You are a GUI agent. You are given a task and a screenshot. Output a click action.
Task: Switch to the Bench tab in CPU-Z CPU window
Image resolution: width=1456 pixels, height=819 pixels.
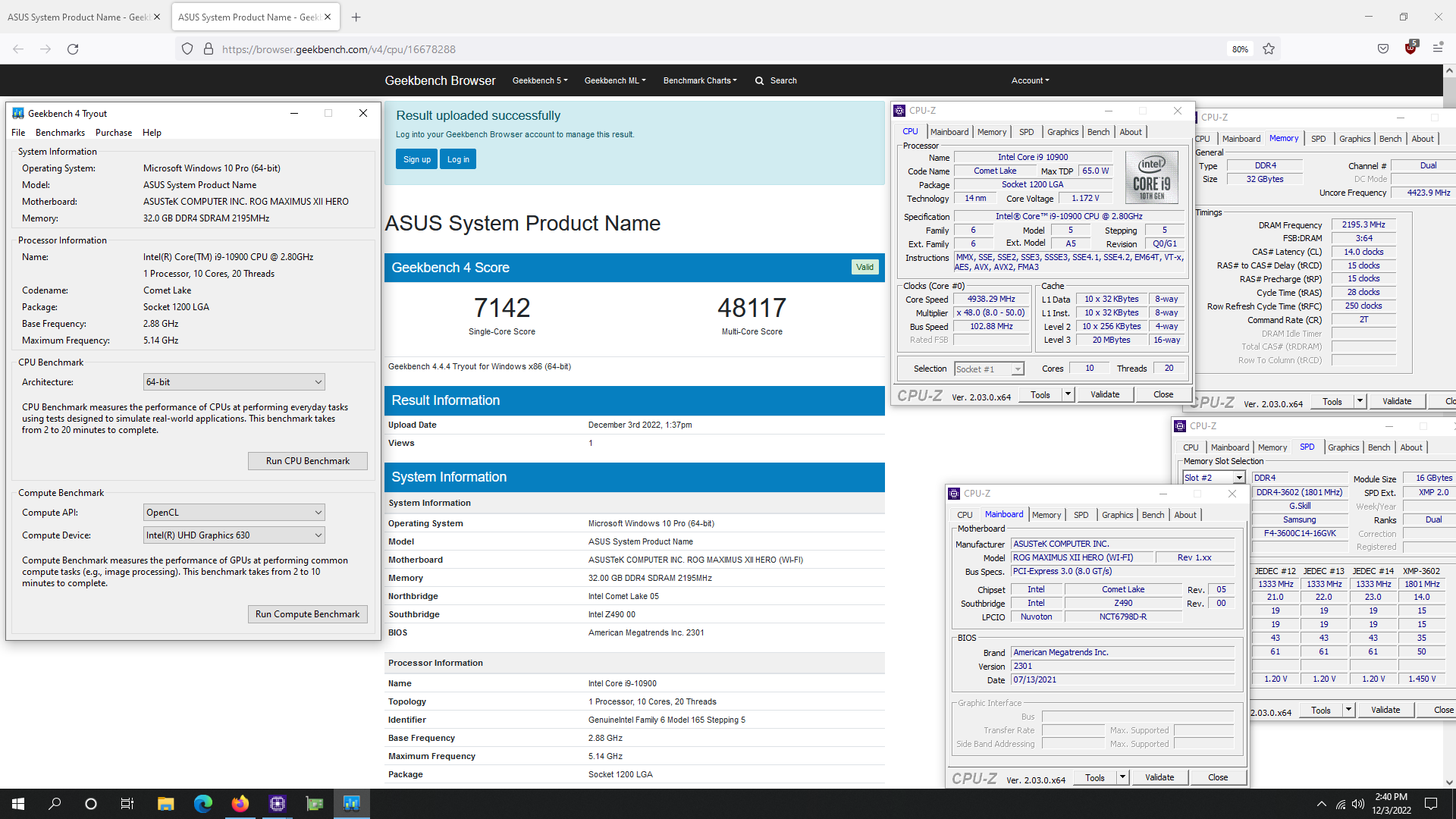pos(1098,132)
